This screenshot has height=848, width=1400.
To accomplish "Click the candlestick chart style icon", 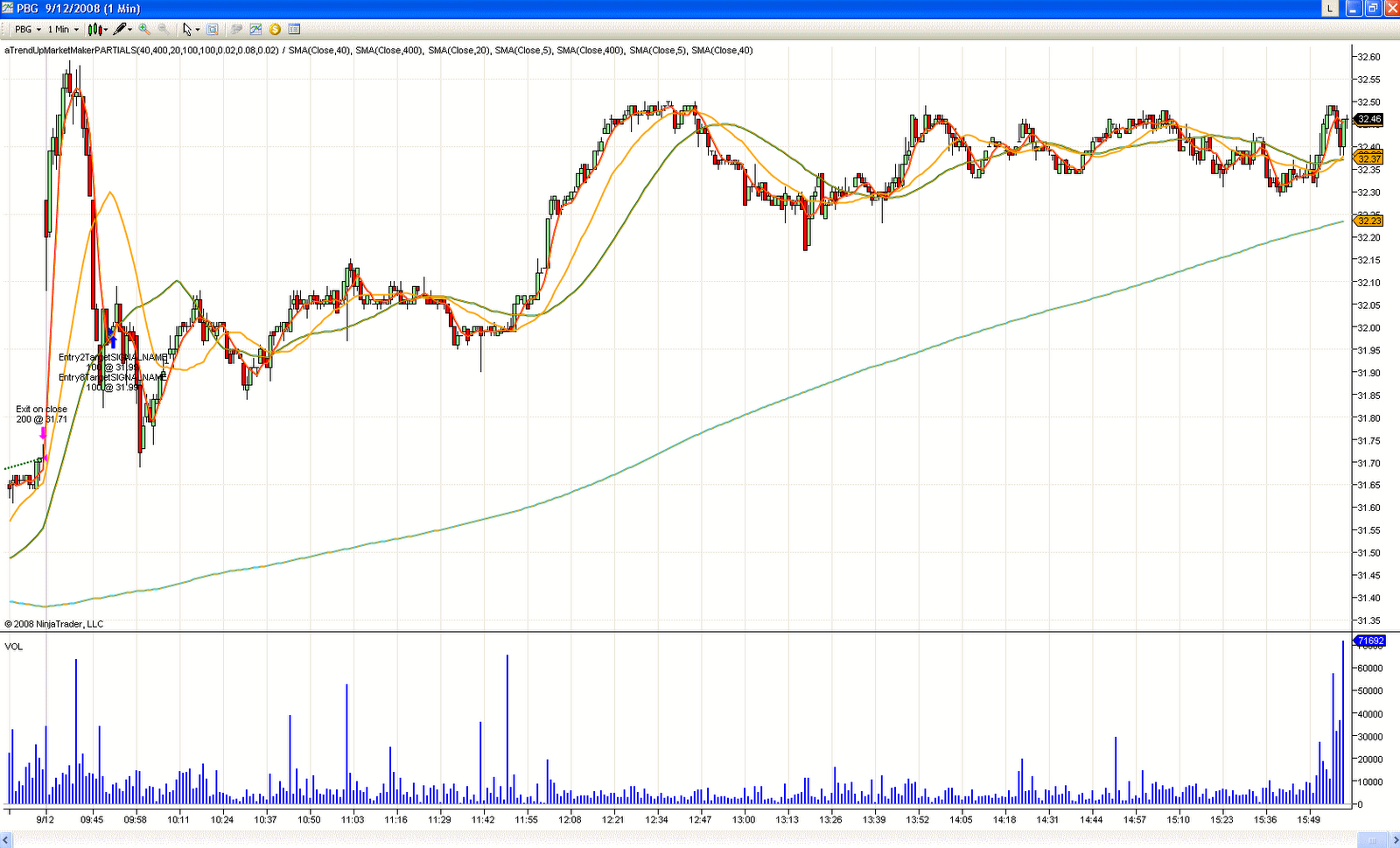I will pos(94,29).
